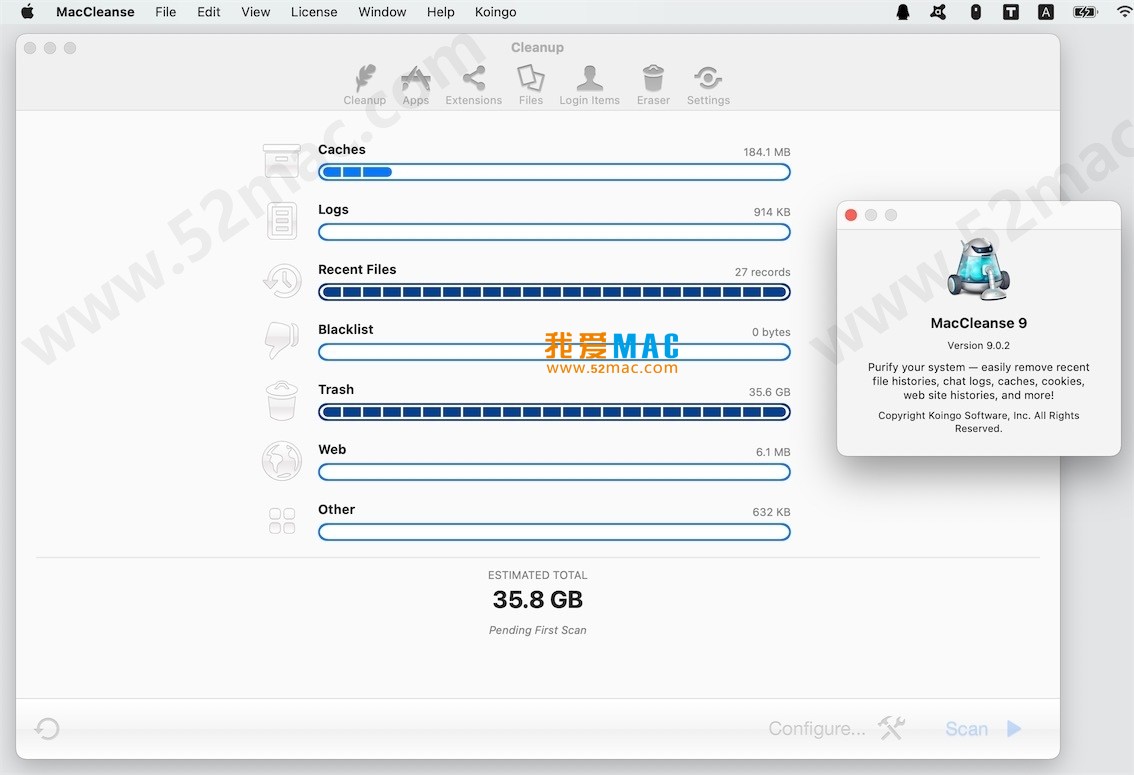Click the Configure hammer and wrench icon
The image size is (1134, 775).
(892, 728)
